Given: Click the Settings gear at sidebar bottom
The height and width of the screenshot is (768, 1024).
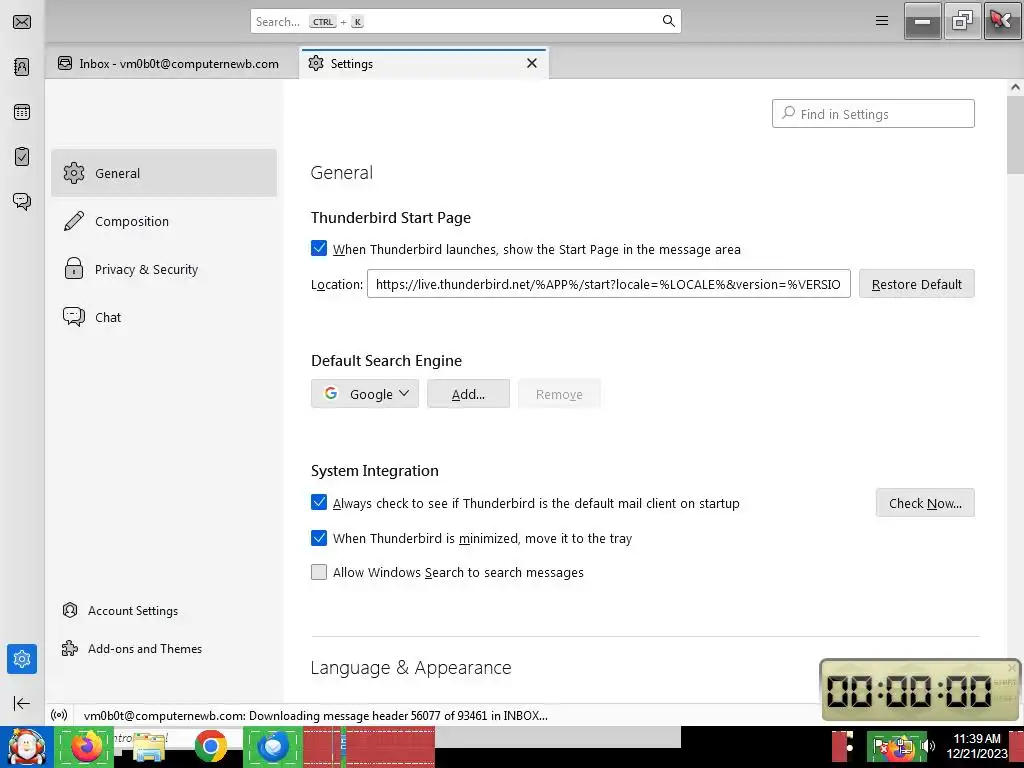Looking at the screenshot, I should pos(22,659).
